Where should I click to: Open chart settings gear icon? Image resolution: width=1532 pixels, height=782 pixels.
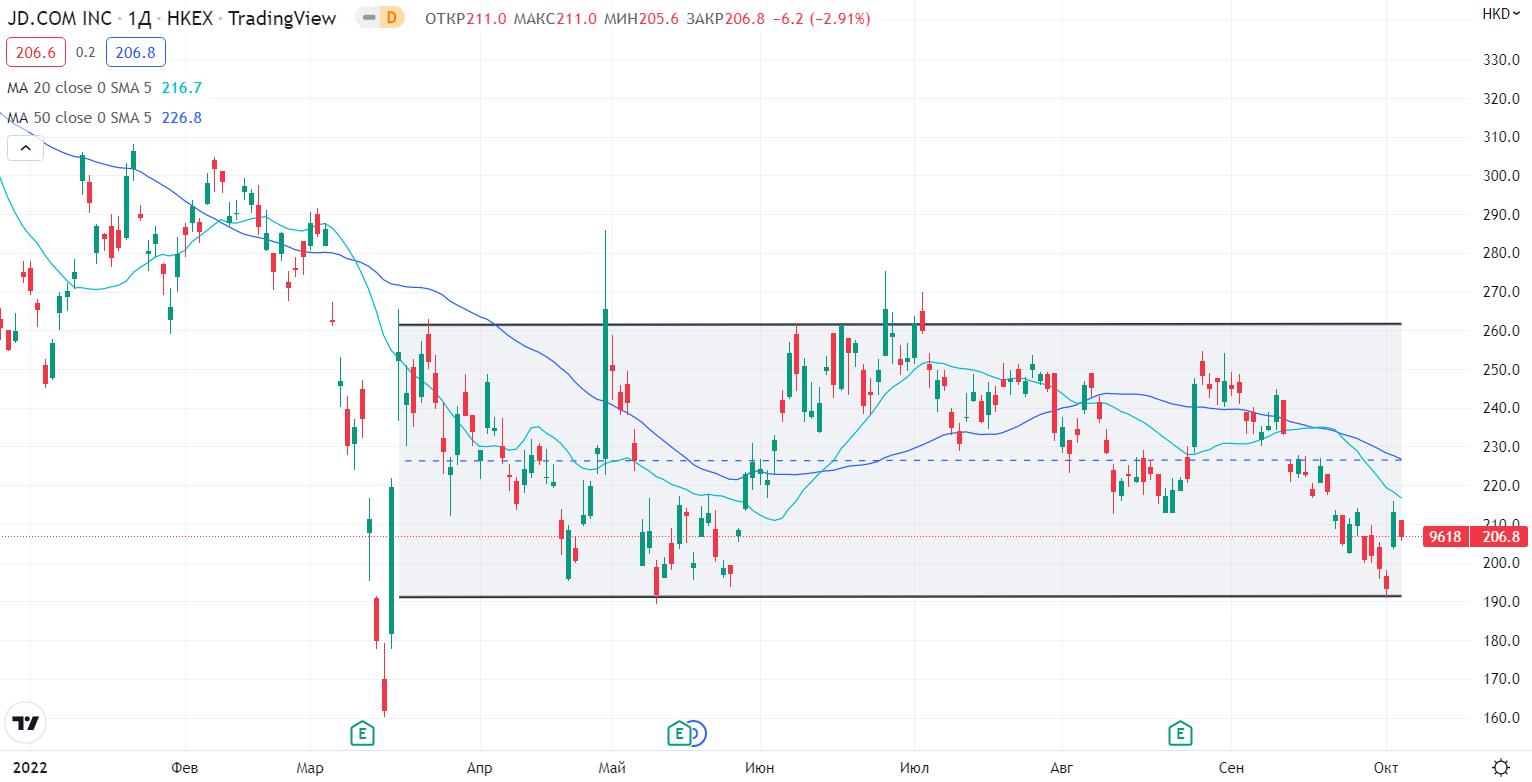point(1500,767)
